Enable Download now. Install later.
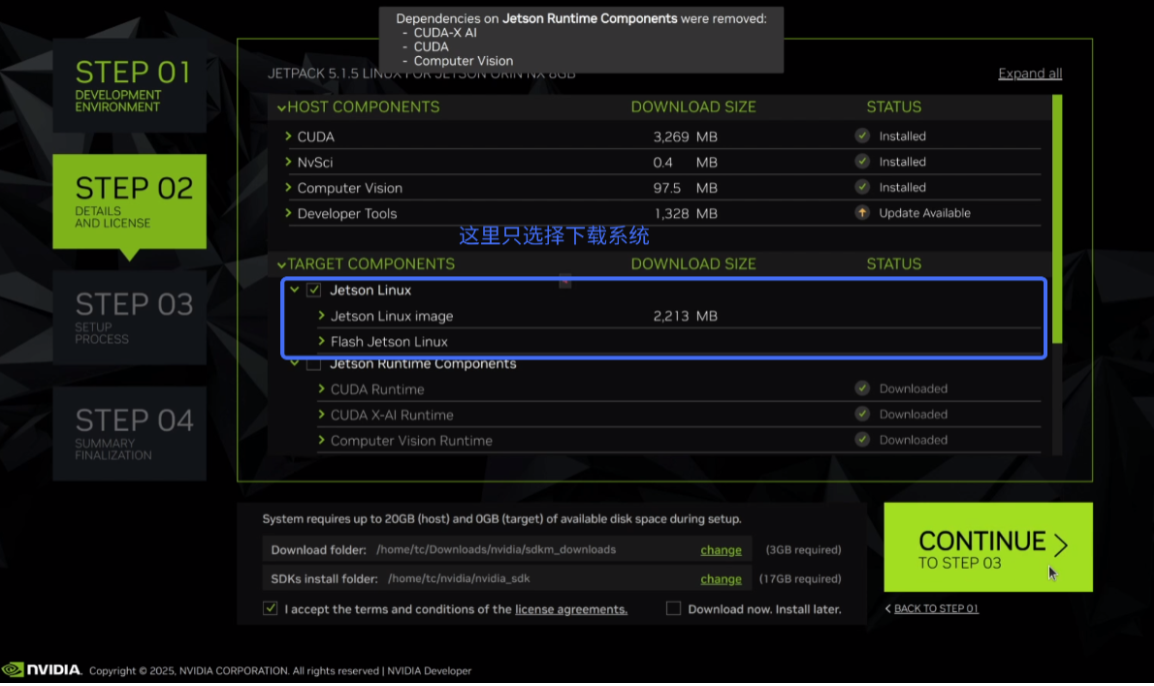Viewport: 1154px width, 686px height. click(x=673, y=608)
